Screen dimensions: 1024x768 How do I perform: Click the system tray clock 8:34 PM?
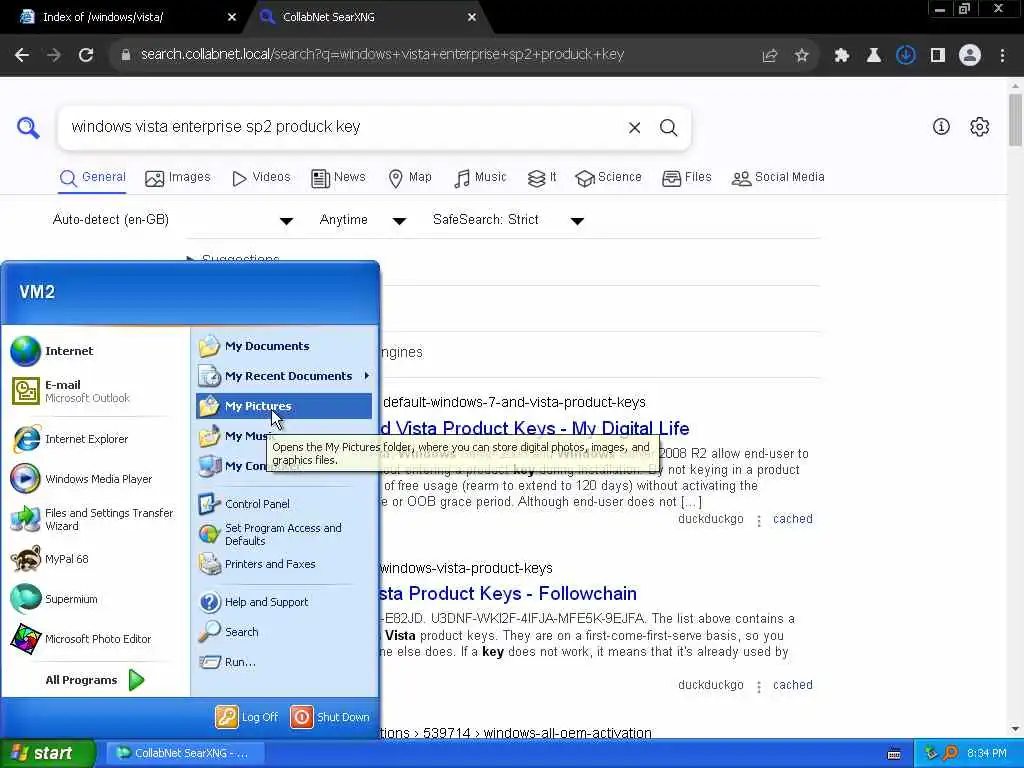[986, 753]
